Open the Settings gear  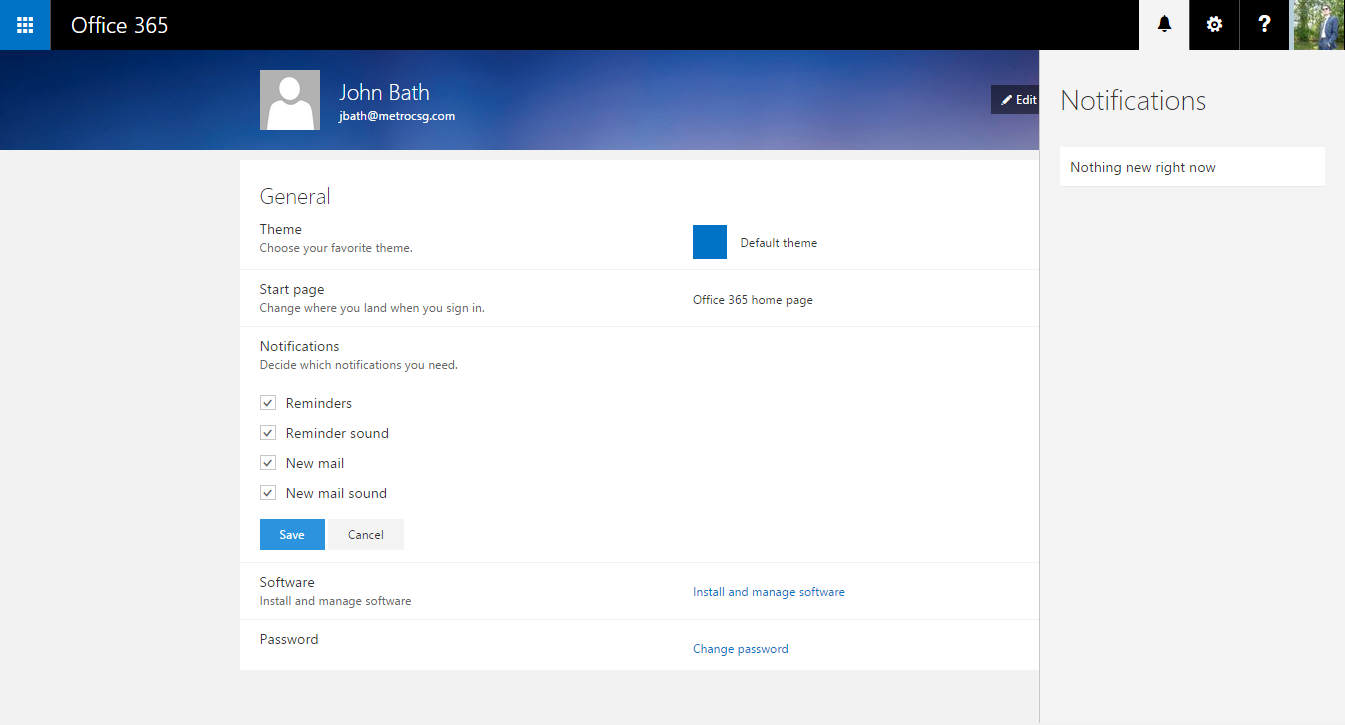1213,24
